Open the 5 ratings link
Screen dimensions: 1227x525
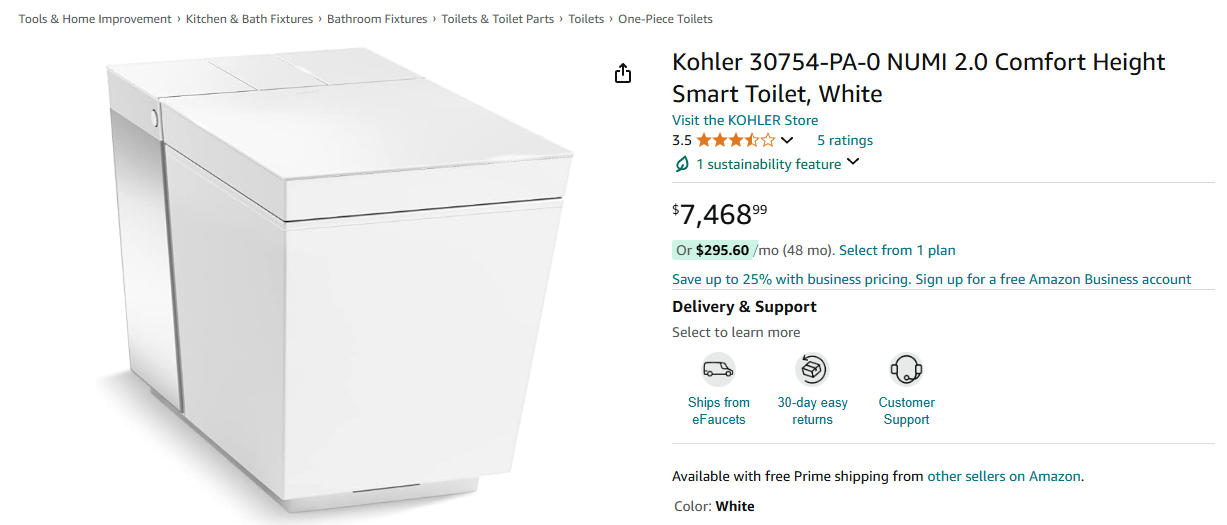point(845,141)
